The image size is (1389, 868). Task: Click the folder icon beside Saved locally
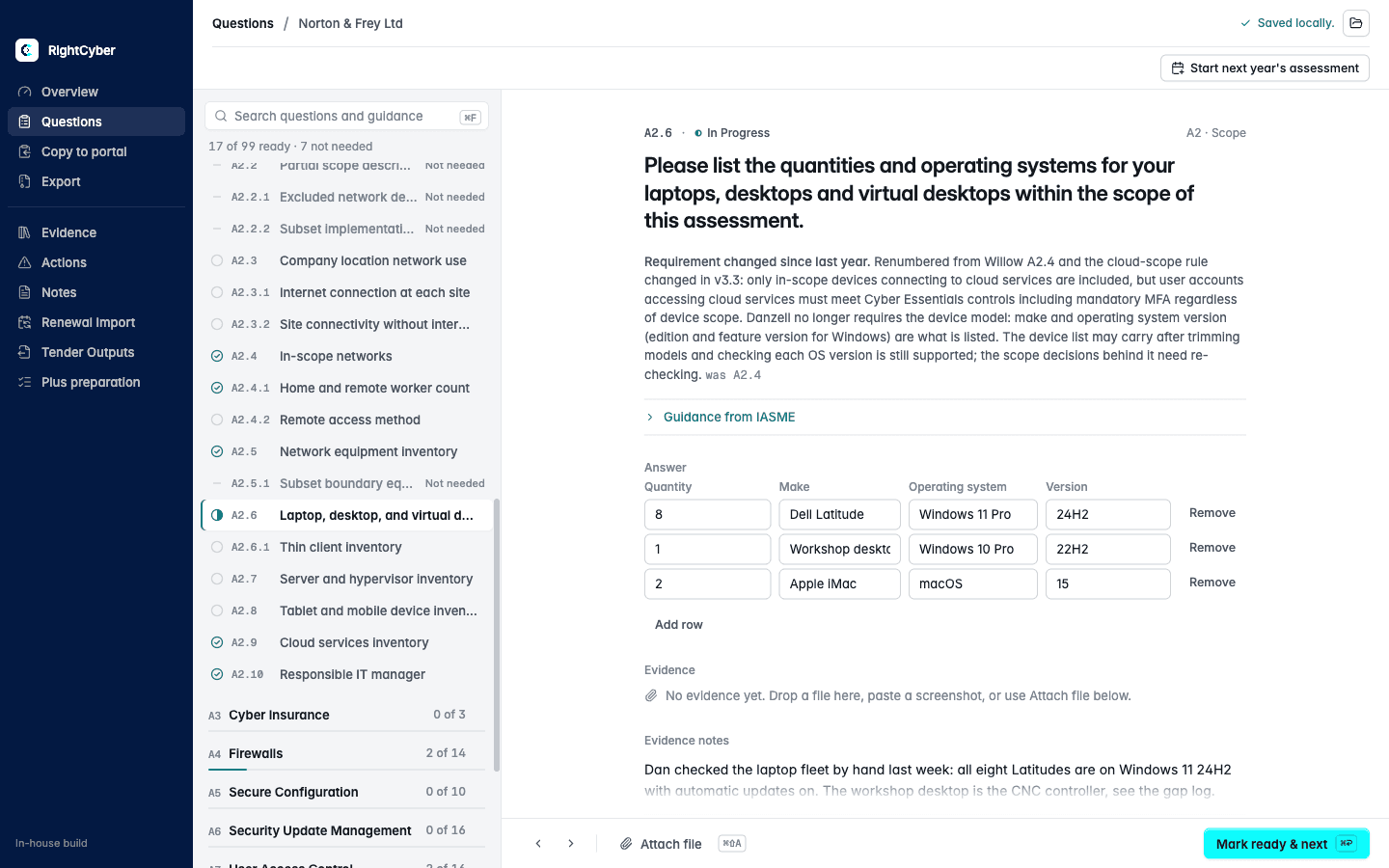(1356, 23)
